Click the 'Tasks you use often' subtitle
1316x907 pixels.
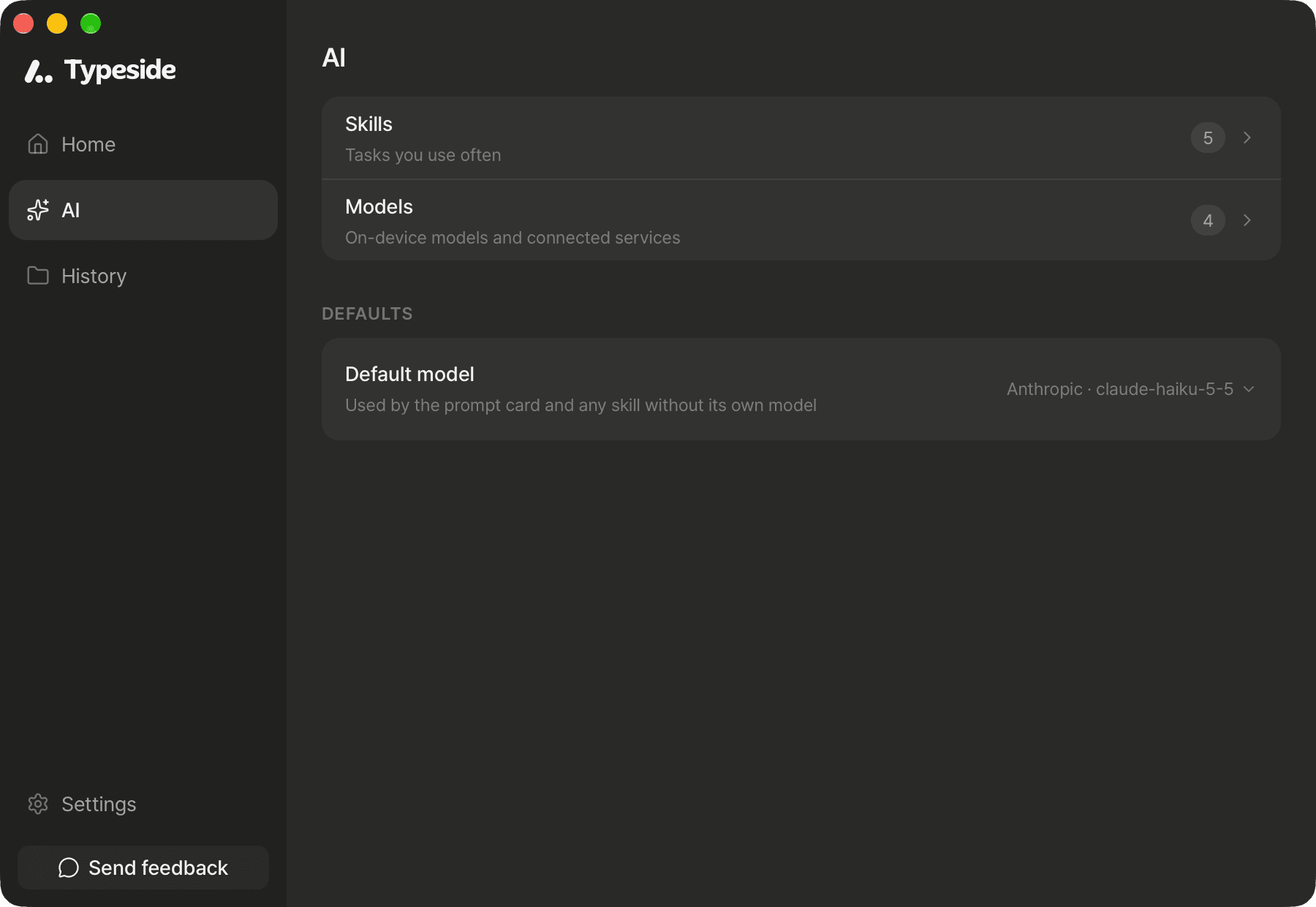423,155
